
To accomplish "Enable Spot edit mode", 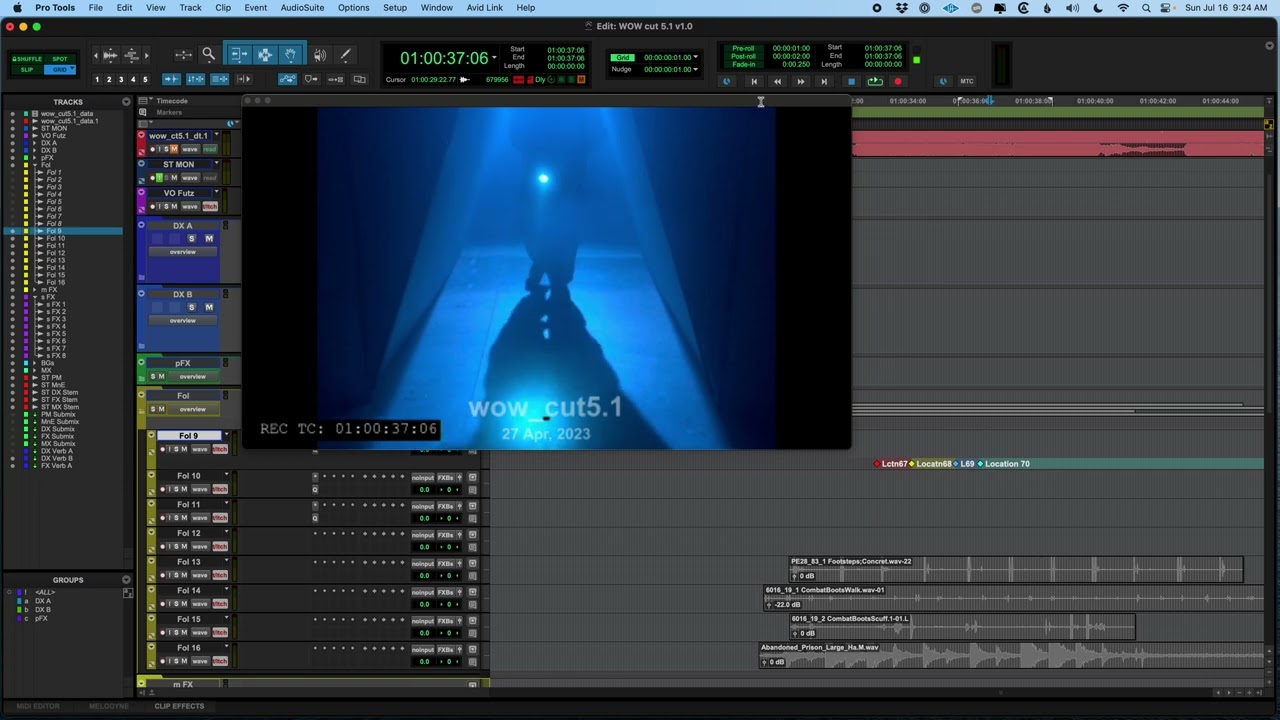I will 60,59.
